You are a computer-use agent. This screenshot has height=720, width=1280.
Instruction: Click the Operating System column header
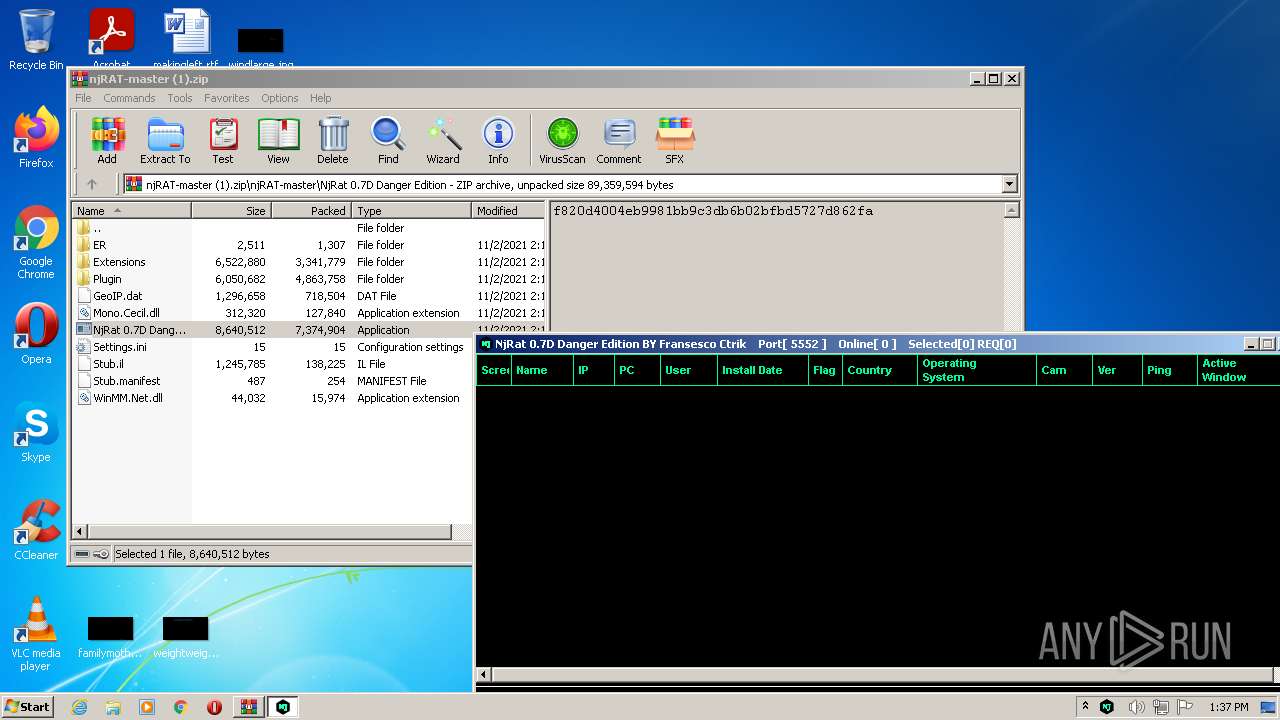pyautogui.click(x=977, y=370)
